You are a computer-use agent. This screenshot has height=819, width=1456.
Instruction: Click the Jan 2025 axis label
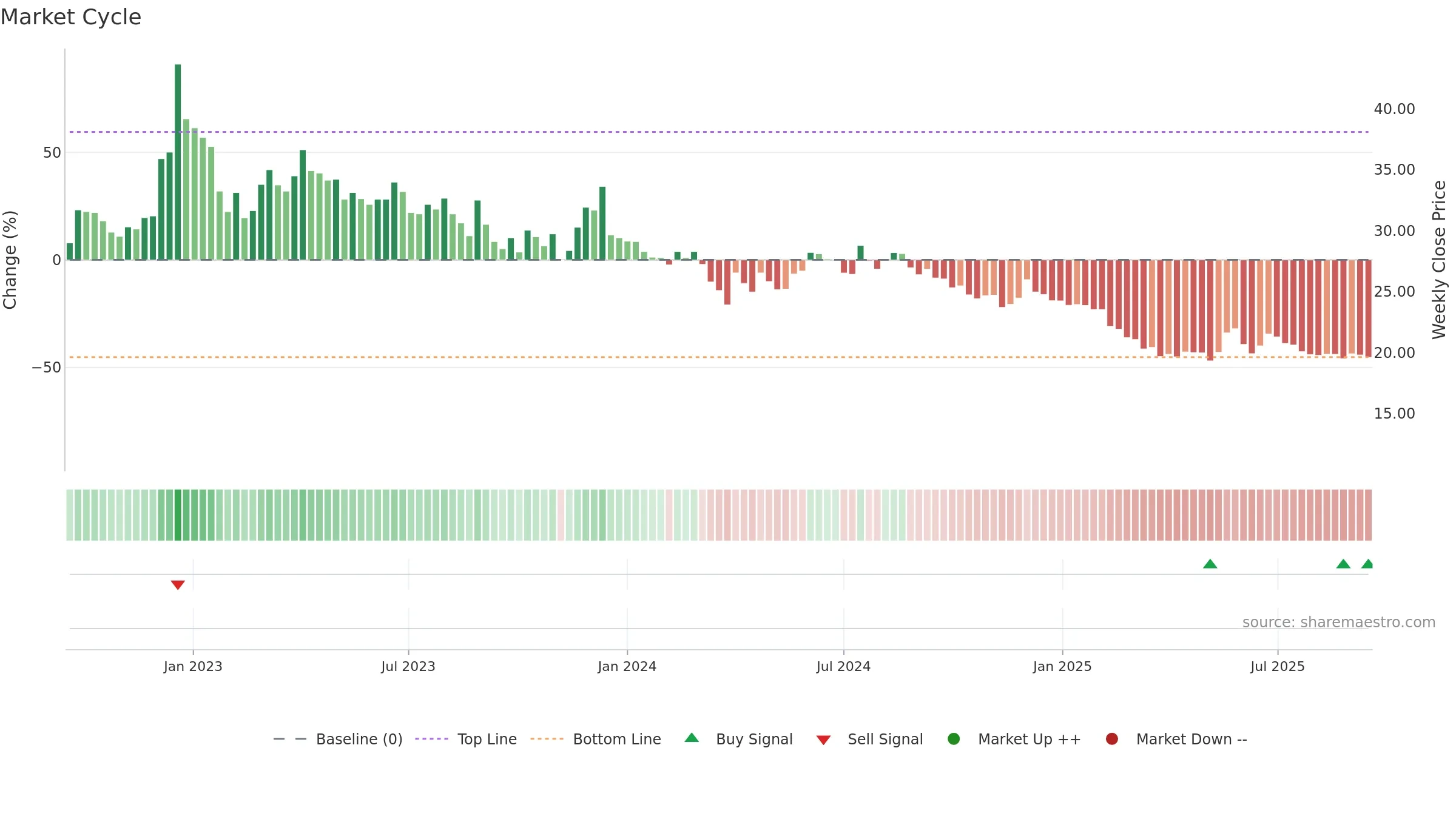coord(1062,667)
